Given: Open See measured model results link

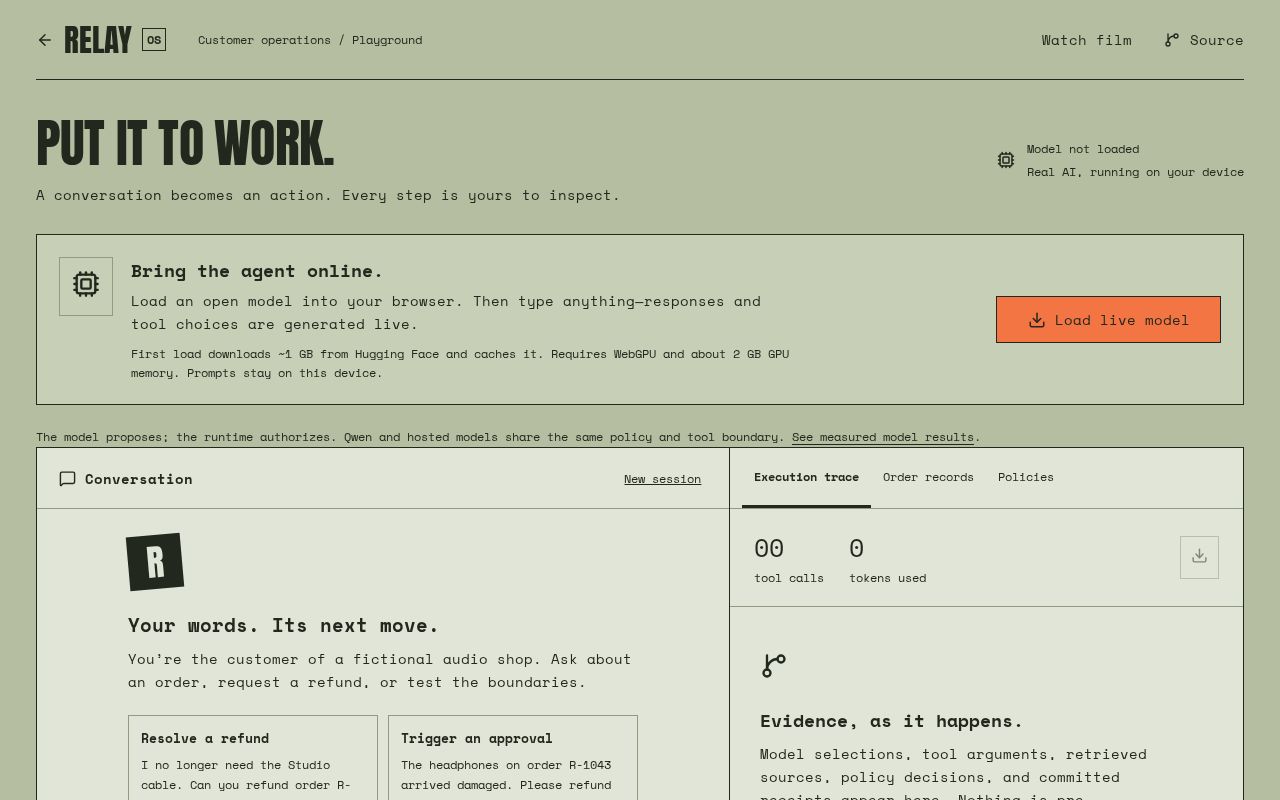Looking at the screenshot, I should click(882, 437).
